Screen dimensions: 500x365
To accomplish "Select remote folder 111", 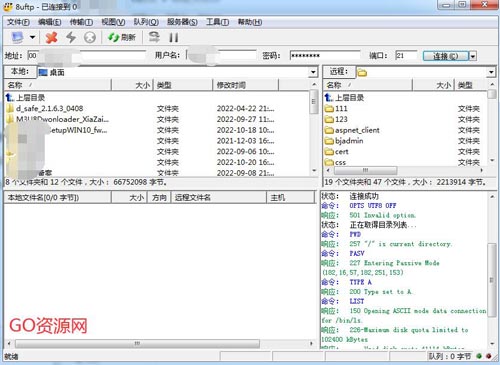I will 336,108.
